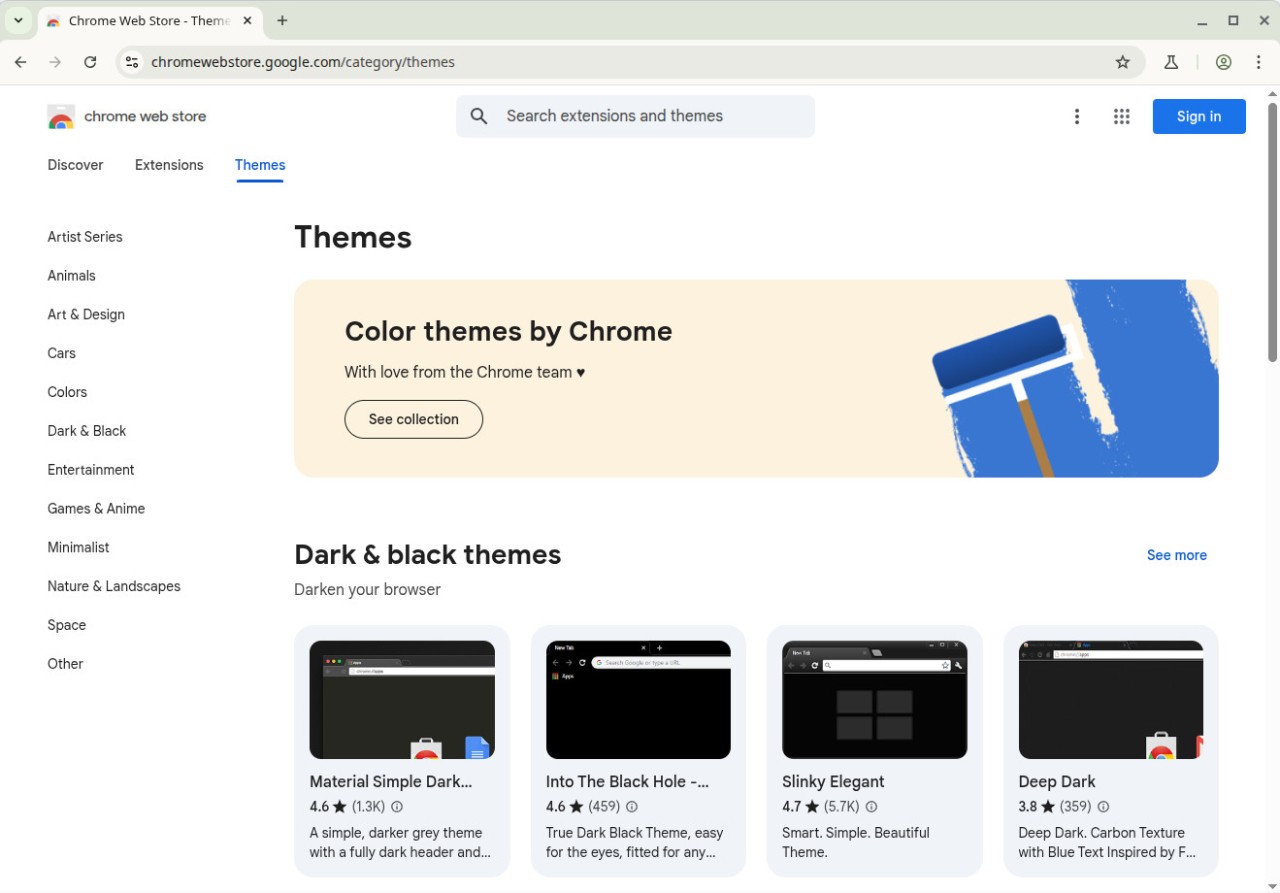Open the web store three-dot options menu

[x=1076, y=117]
